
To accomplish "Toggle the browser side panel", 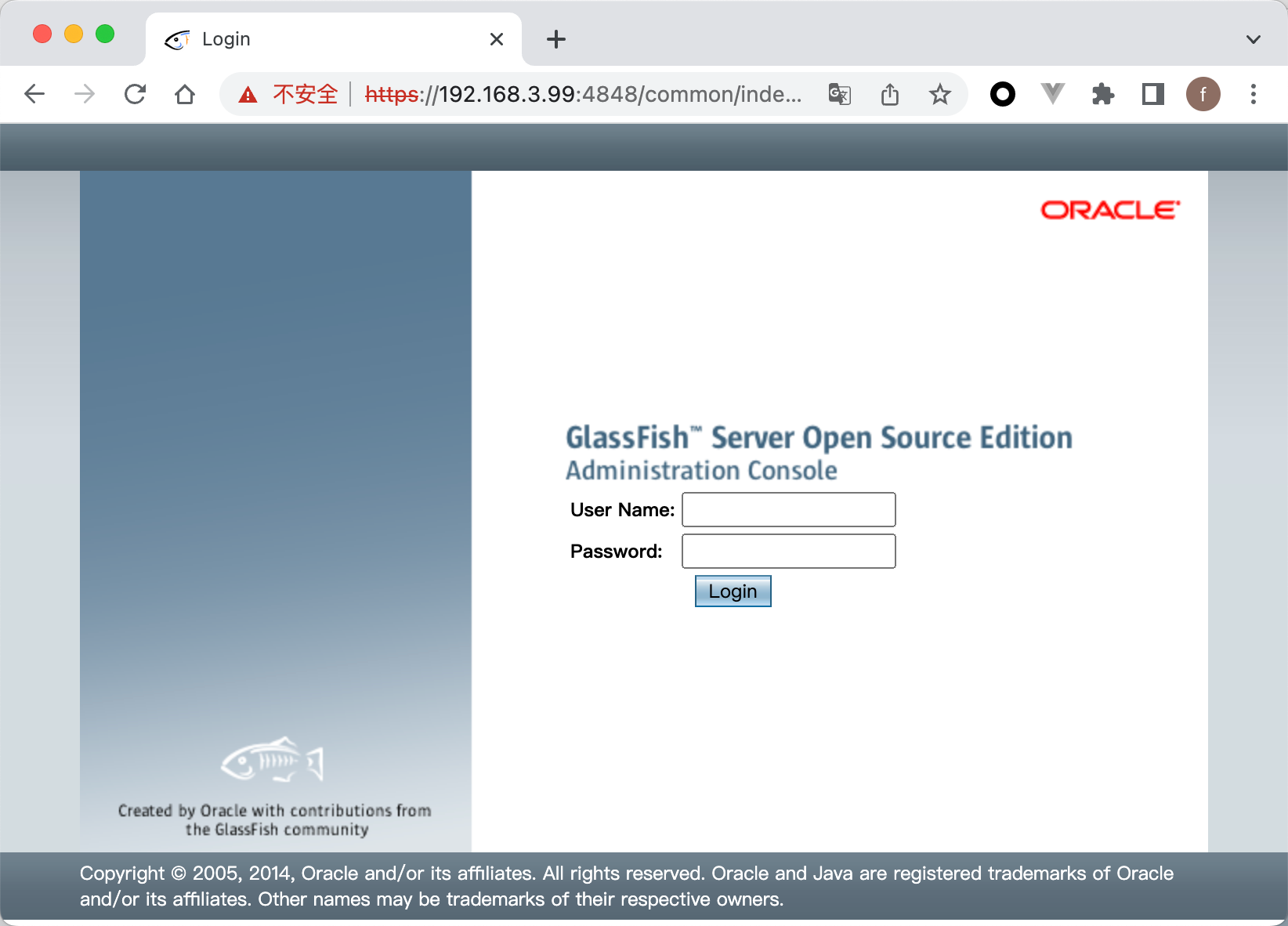I will 1152,95.
